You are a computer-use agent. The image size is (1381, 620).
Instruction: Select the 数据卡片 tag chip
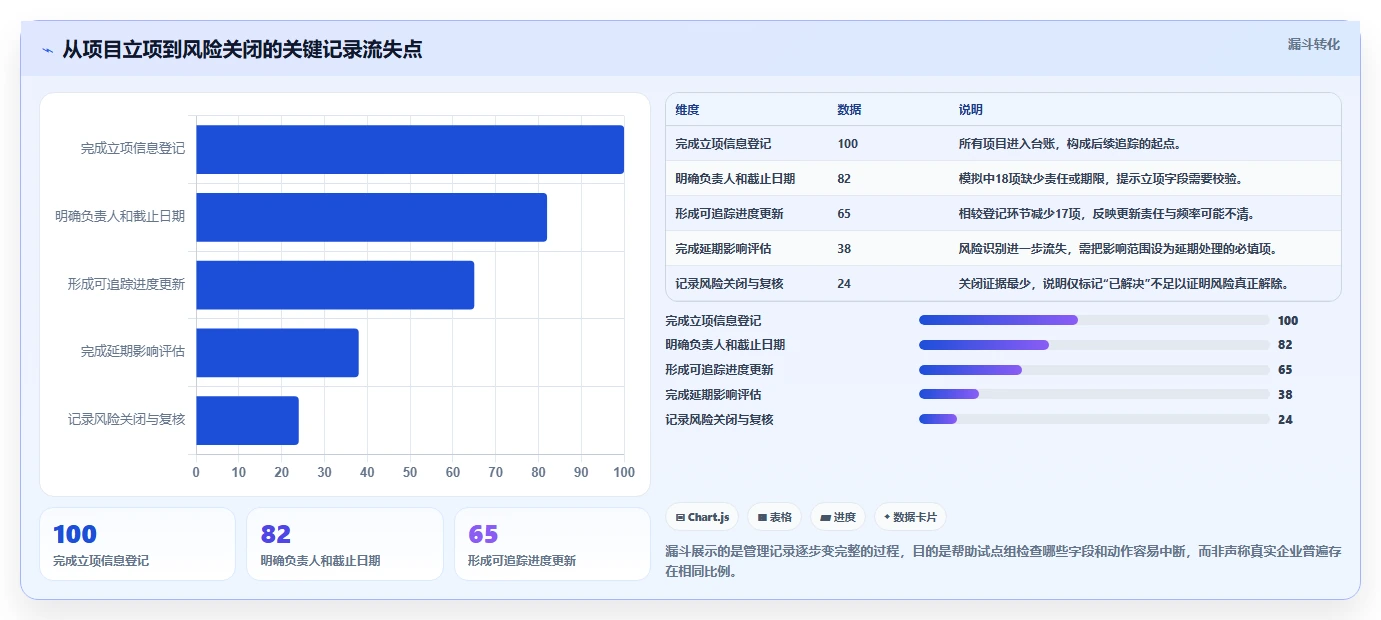pos(910,517)
